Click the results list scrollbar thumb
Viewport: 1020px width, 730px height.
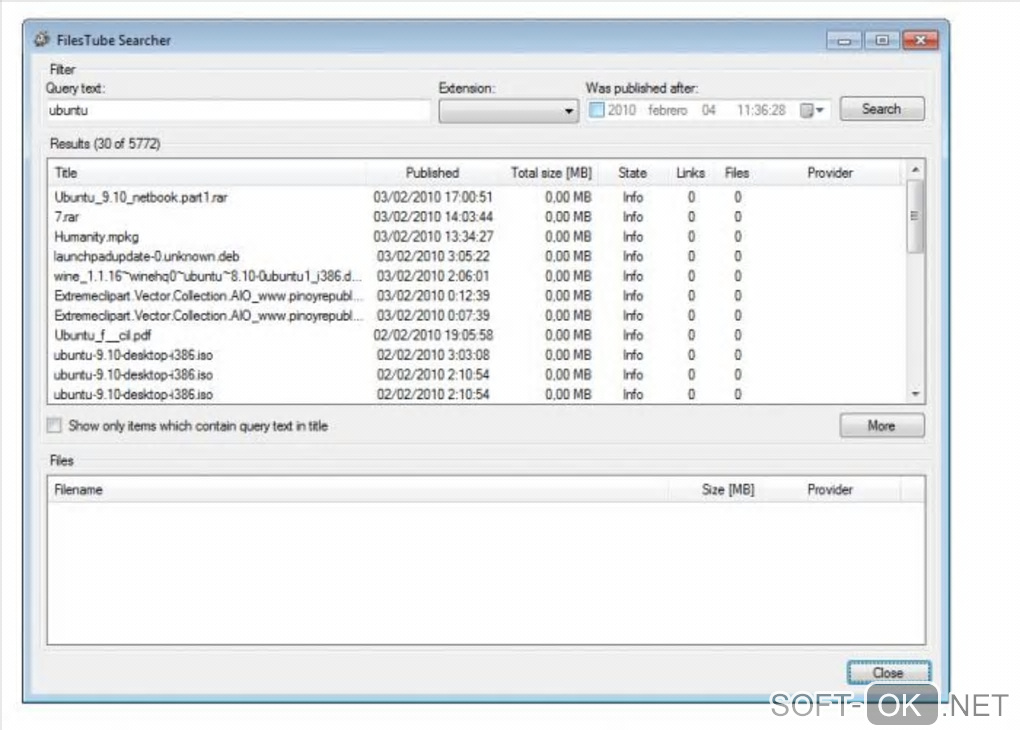pyautogui.click(x=915, y=215)
